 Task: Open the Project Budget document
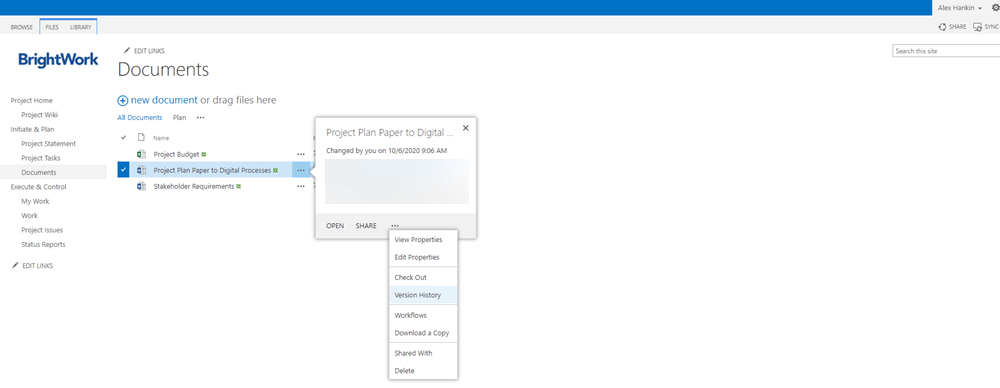point(177,154)
